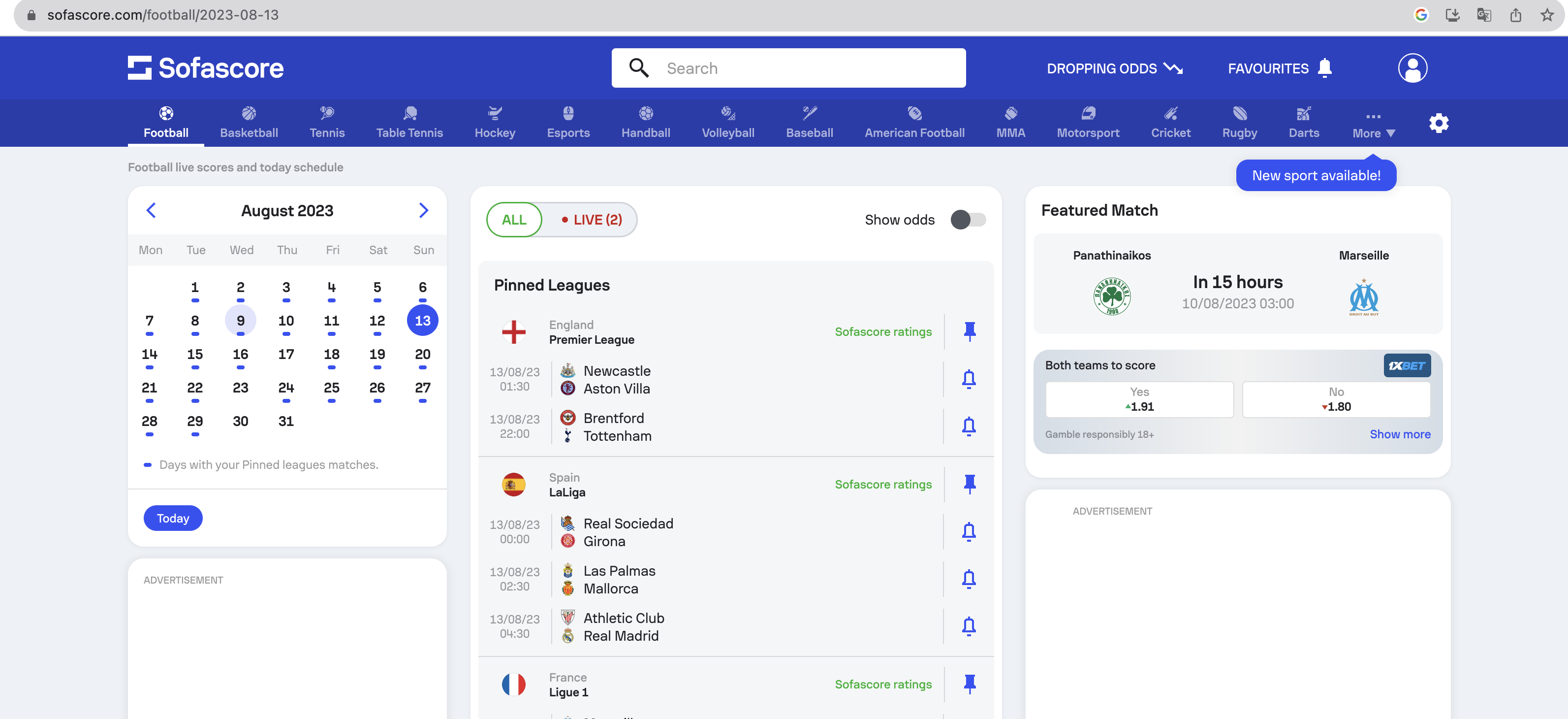Click bell for Brentford vs Tottenham
This screenshot has height=719, width=1568.
pos(969,426)
